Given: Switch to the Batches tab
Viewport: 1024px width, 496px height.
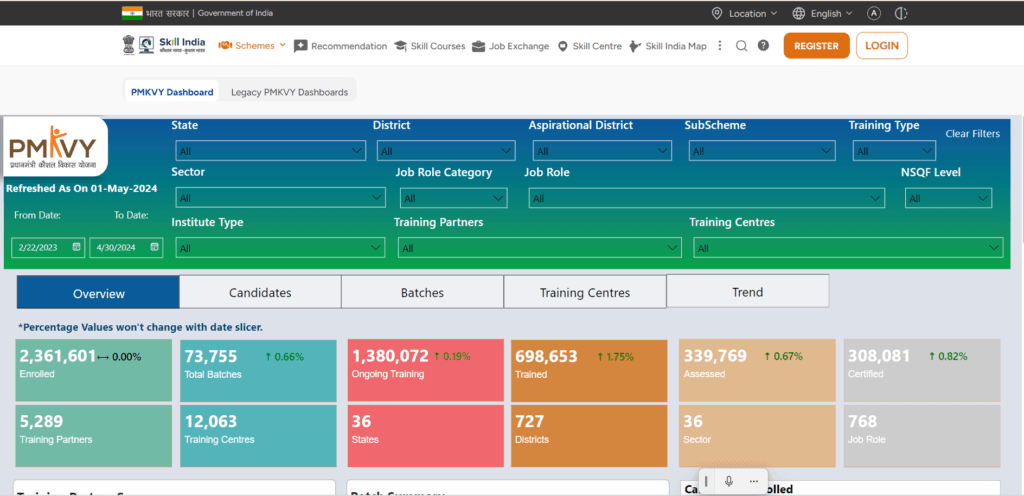Looking at the screenshot, I should pyautogui.click(x=422, y=292).
